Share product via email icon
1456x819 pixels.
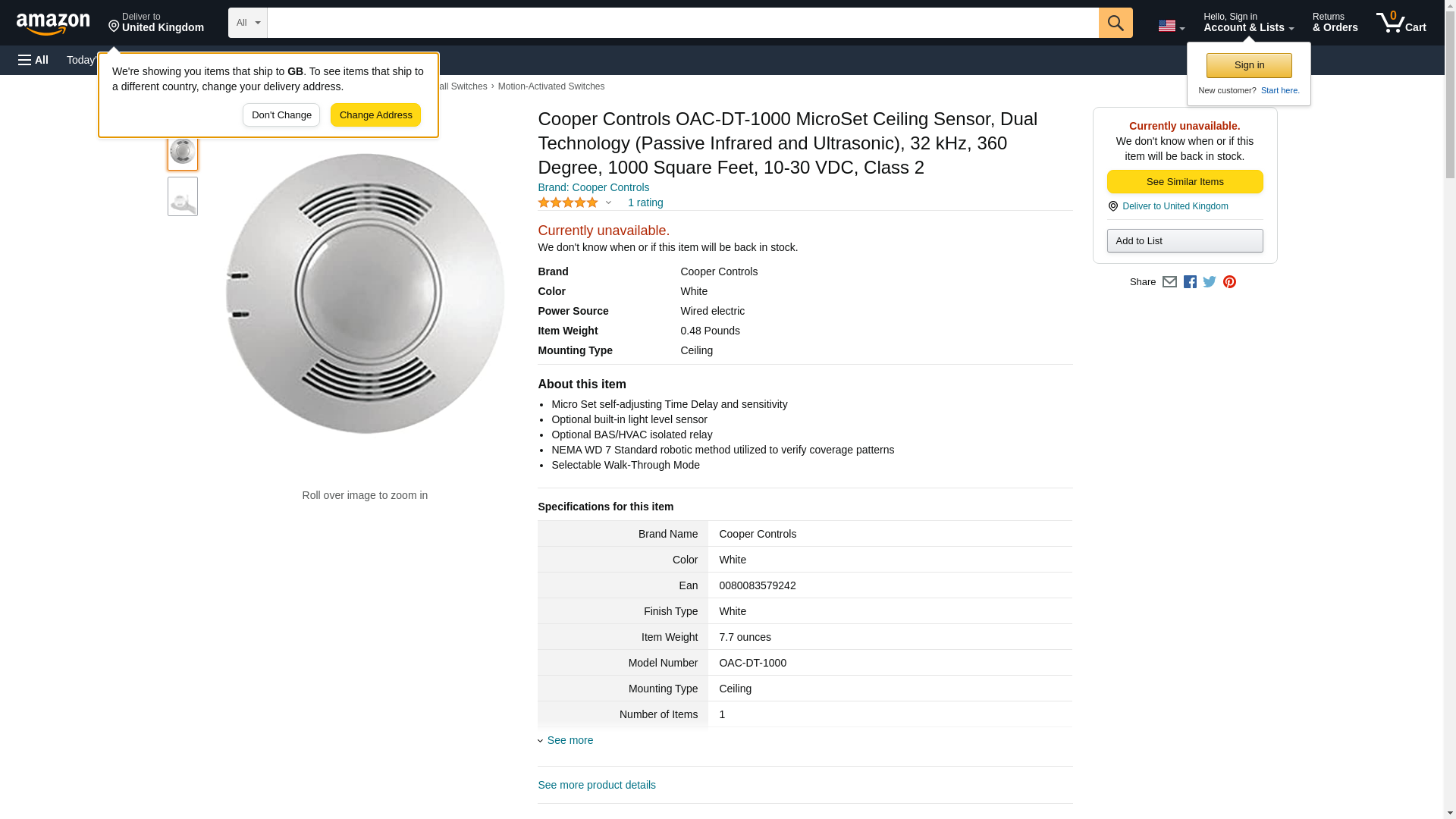[x=1169, y=282]
